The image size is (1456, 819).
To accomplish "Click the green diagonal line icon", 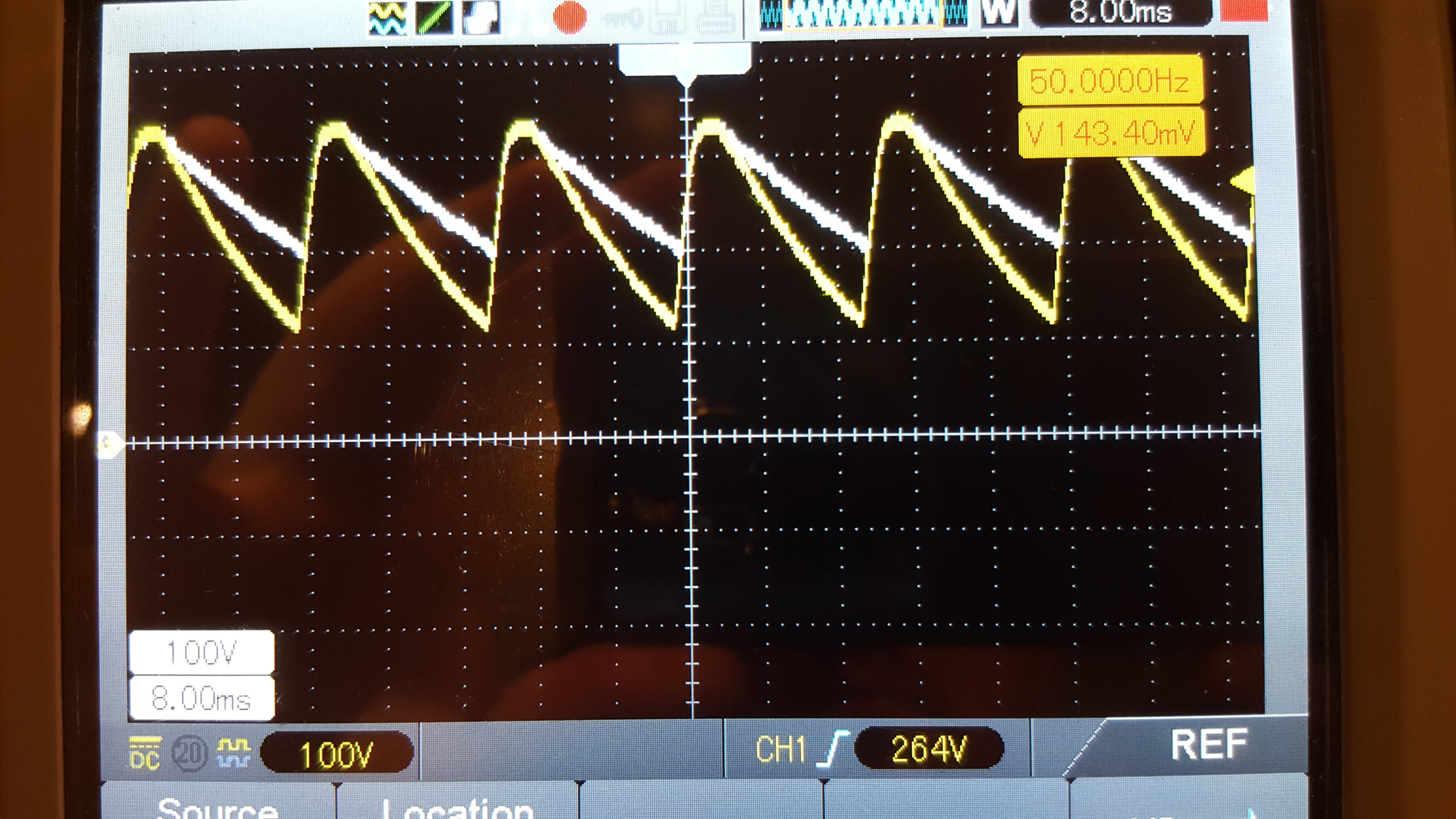I will (x=435, y=17).
